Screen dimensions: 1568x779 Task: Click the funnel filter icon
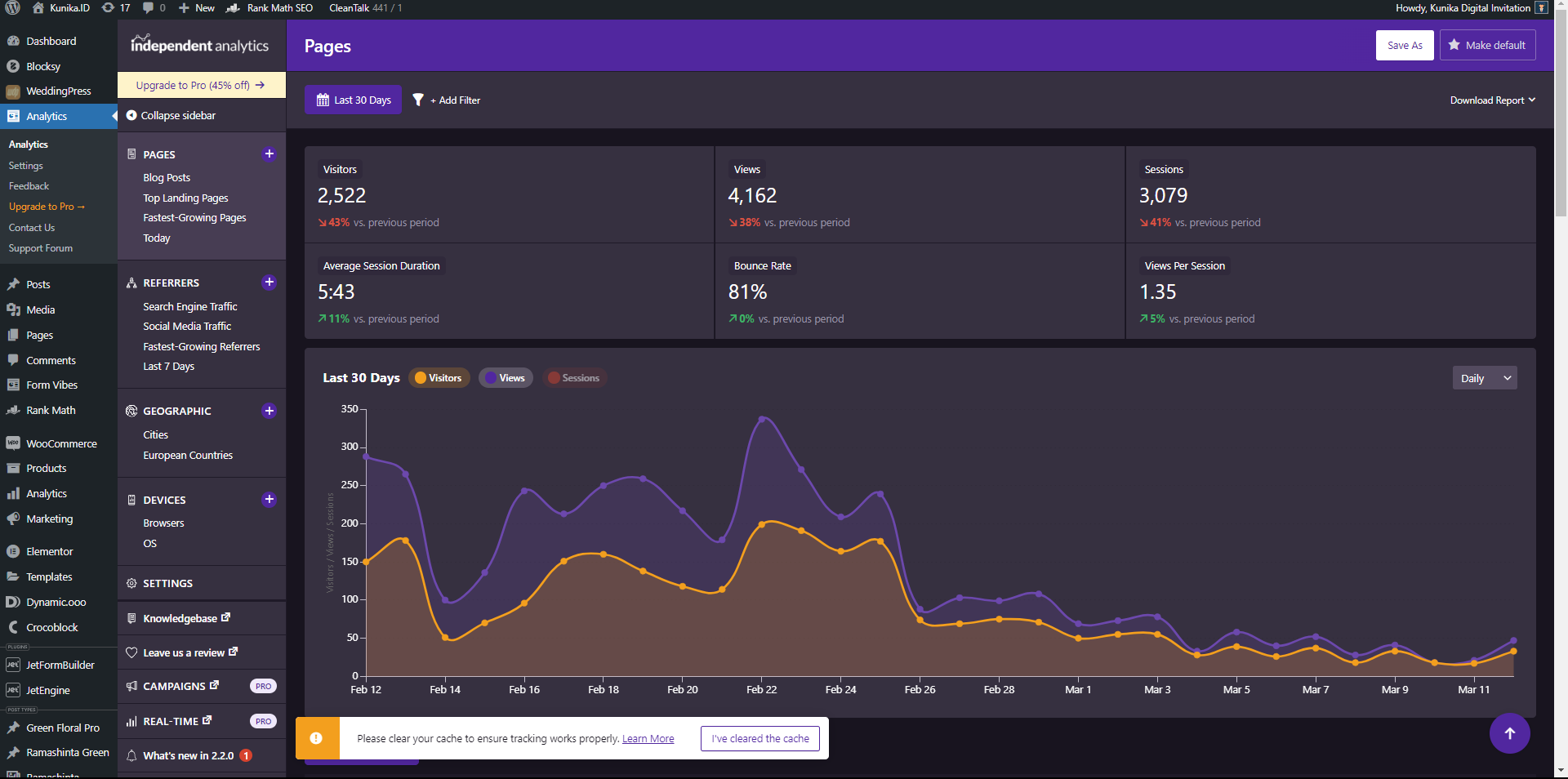[418, 100]
